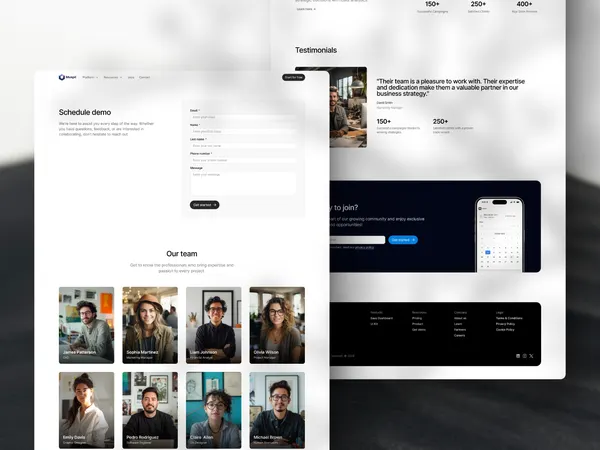Open the footer Cookie Policy link
Screen dimensions: 600x450
[505, 330]
